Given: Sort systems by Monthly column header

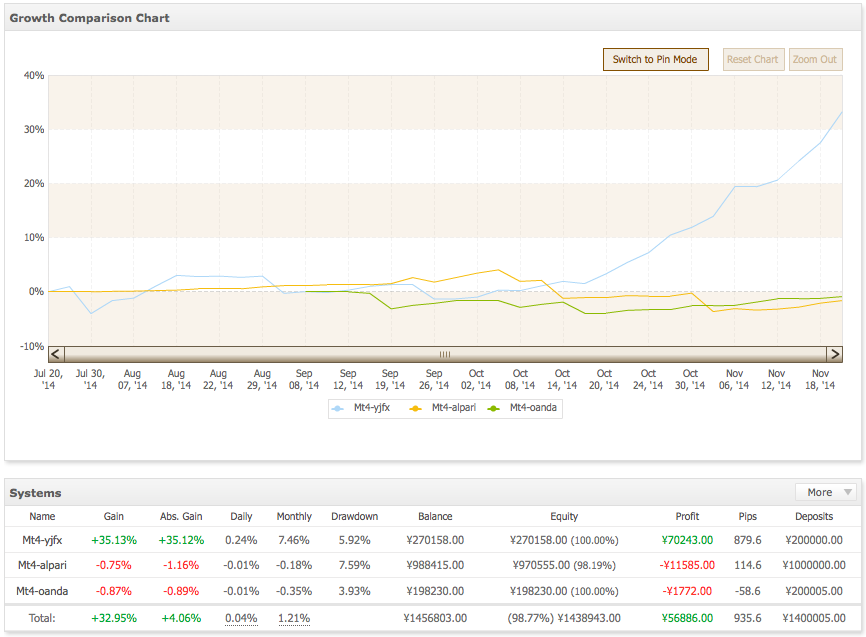Looking at the screenshot, I should (x=294, y=516).
